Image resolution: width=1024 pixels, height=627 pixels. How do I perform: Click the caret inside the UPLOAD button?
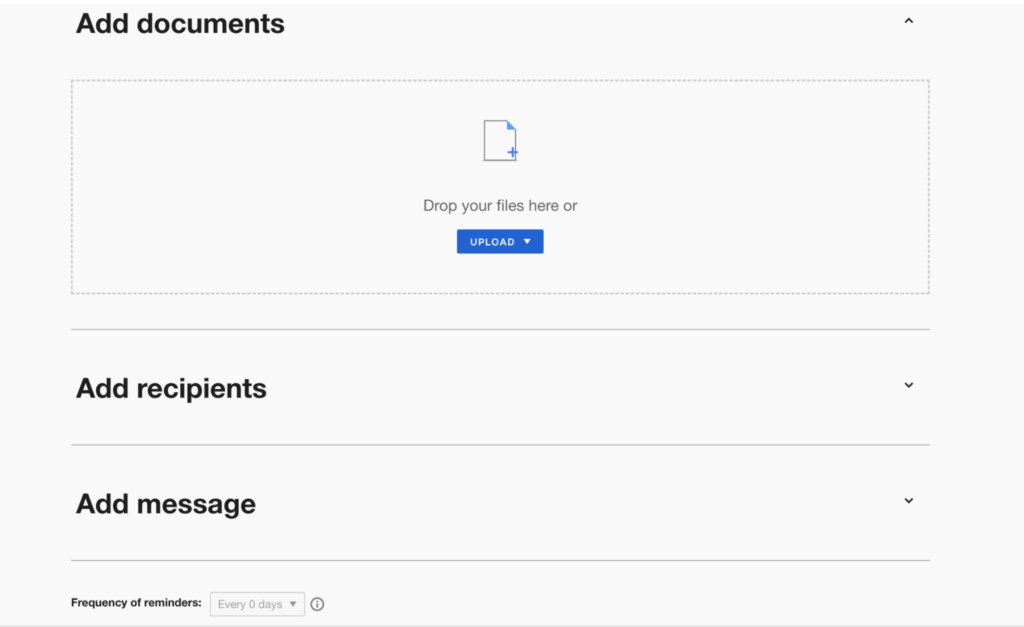pos(527,241)
